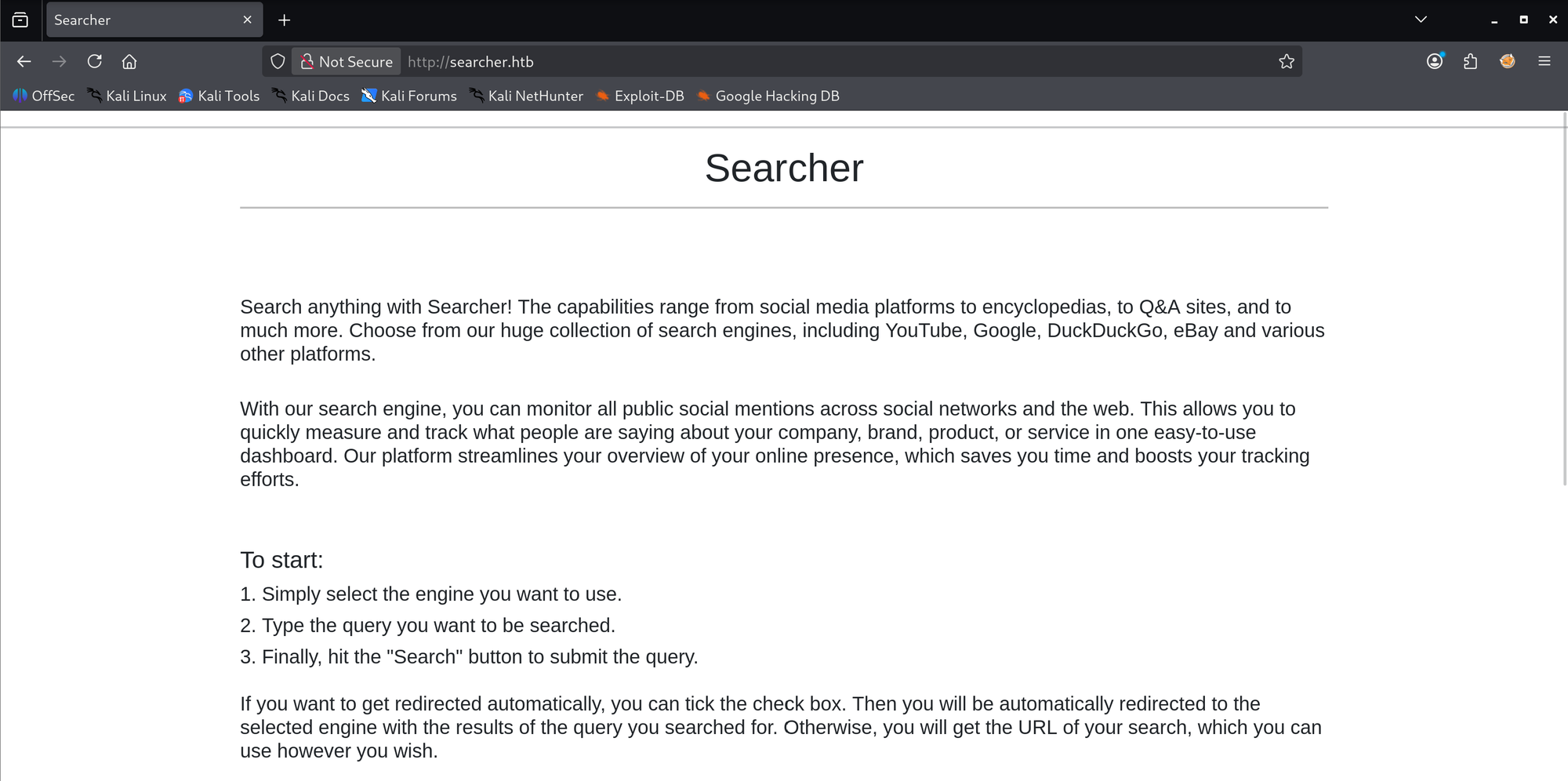Click the 'To start:' subheading
Screen dimensions: 1568x781
[281, 560]
